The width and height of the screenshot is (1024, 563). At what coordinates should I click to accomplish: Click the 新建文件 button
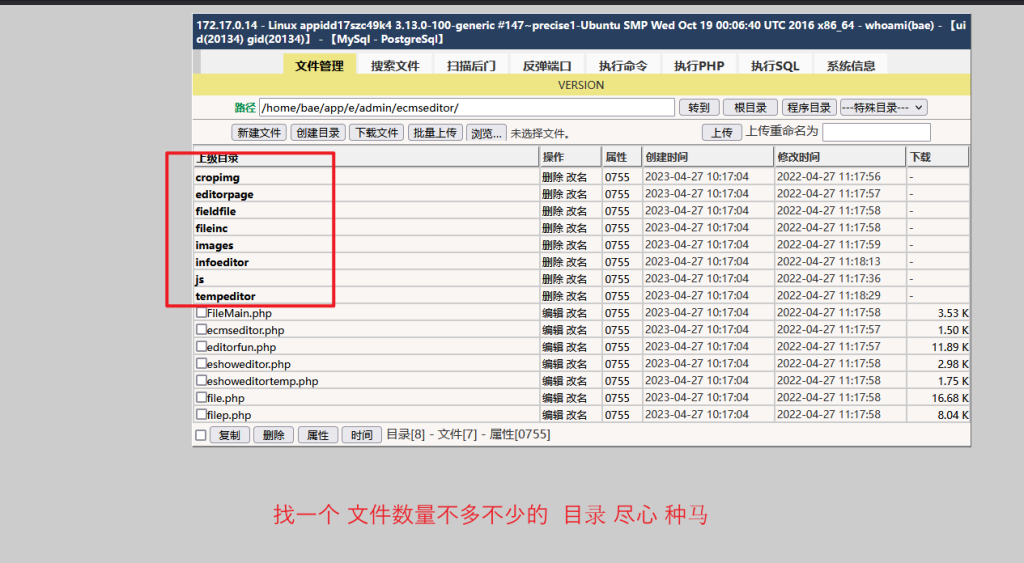259,132
